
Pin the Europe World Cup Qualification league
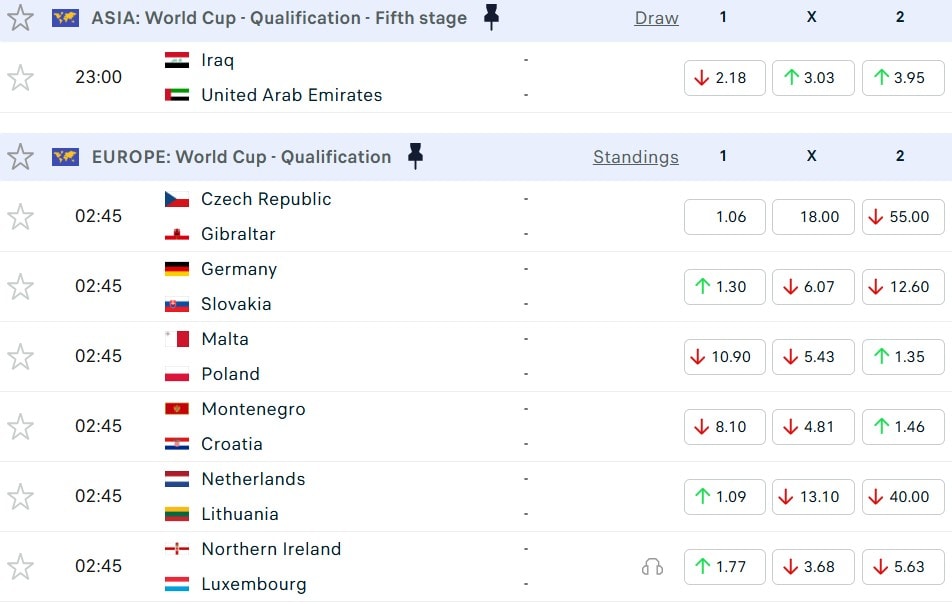pos(415,156)
